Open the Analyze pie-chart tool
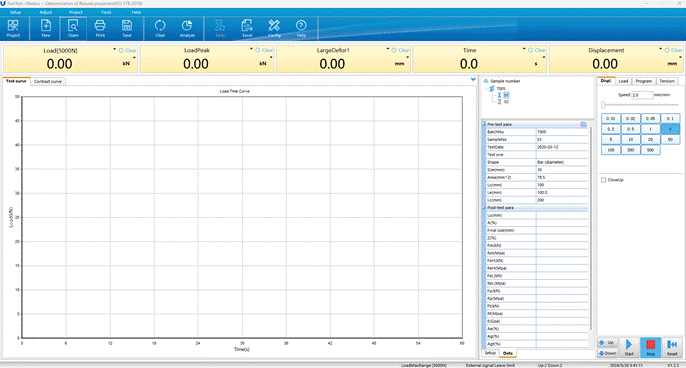The image size is (686, 368). [x=187, y=28]
